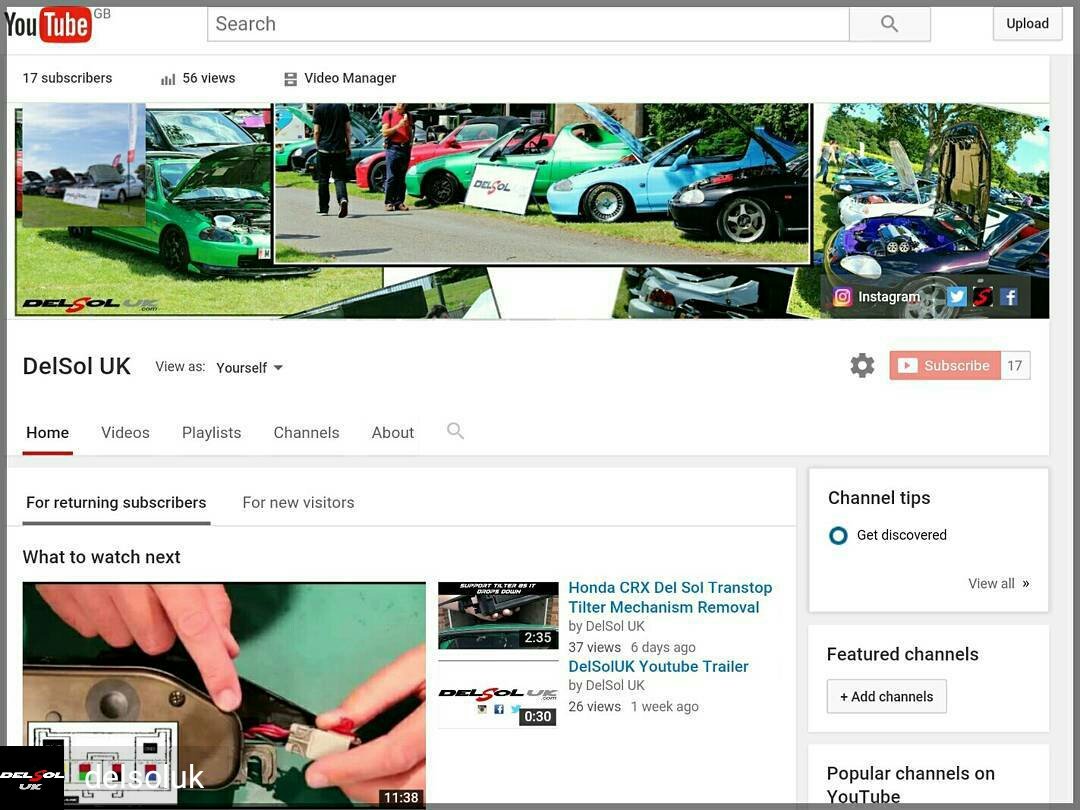Open the Instagram link on banner
Viewport: 1080px width, 810px height.
(877, 297)
